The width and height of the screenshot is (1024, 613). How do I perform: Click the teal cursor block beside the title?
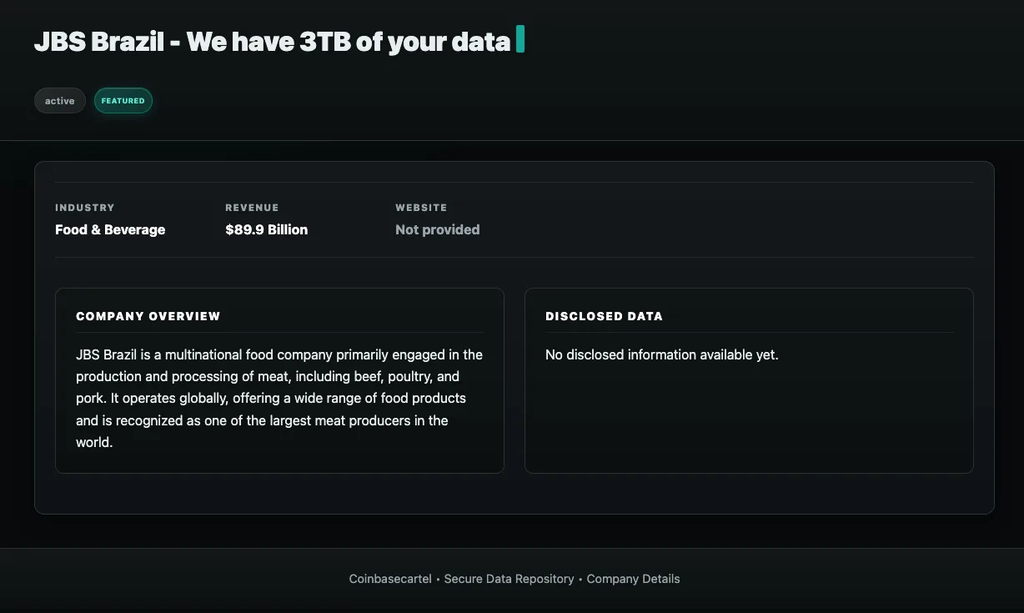(x=520, y=40)
